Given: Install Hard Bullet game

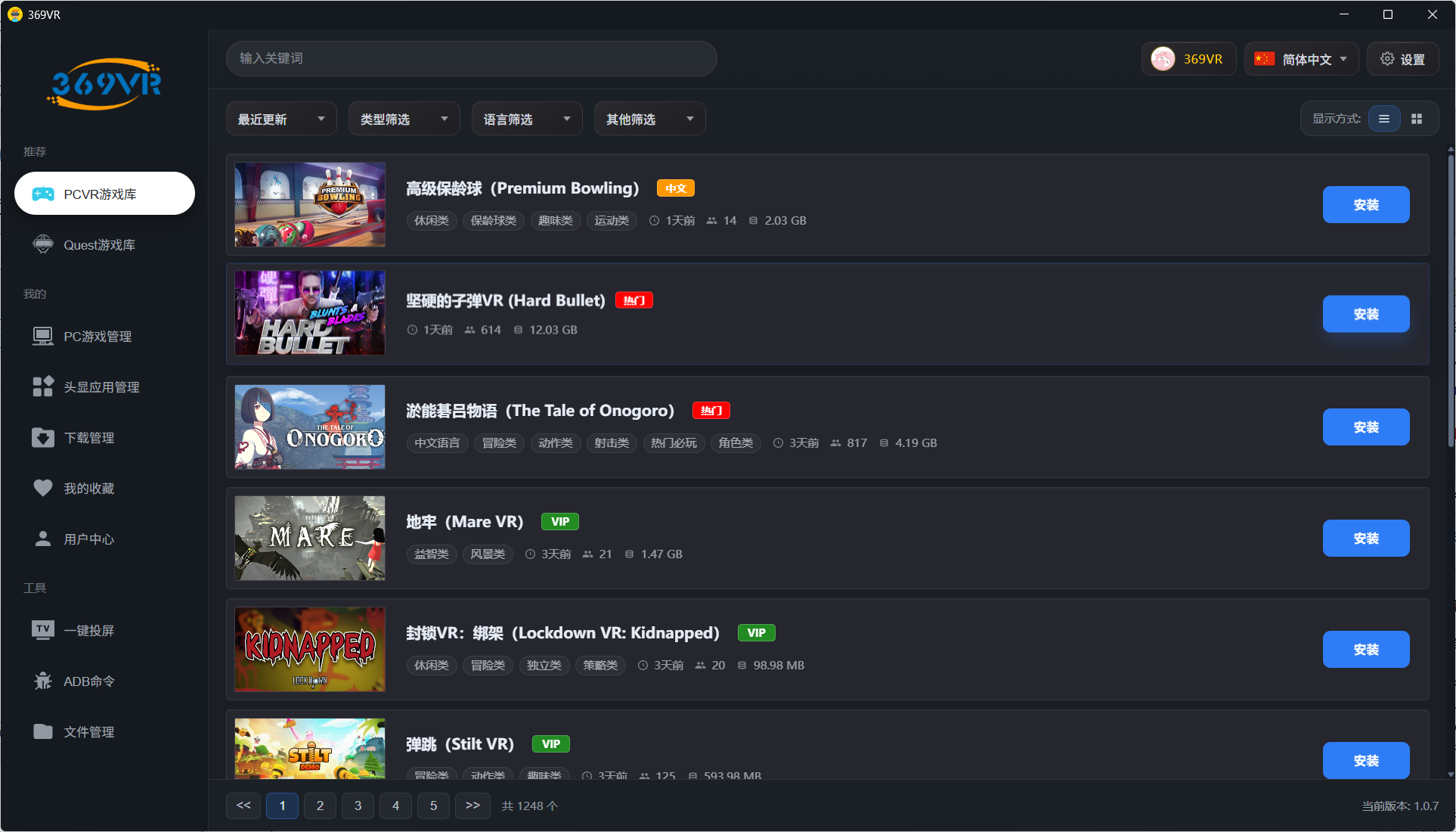Looking at the screenshot, I should [x=1365, y=314].
